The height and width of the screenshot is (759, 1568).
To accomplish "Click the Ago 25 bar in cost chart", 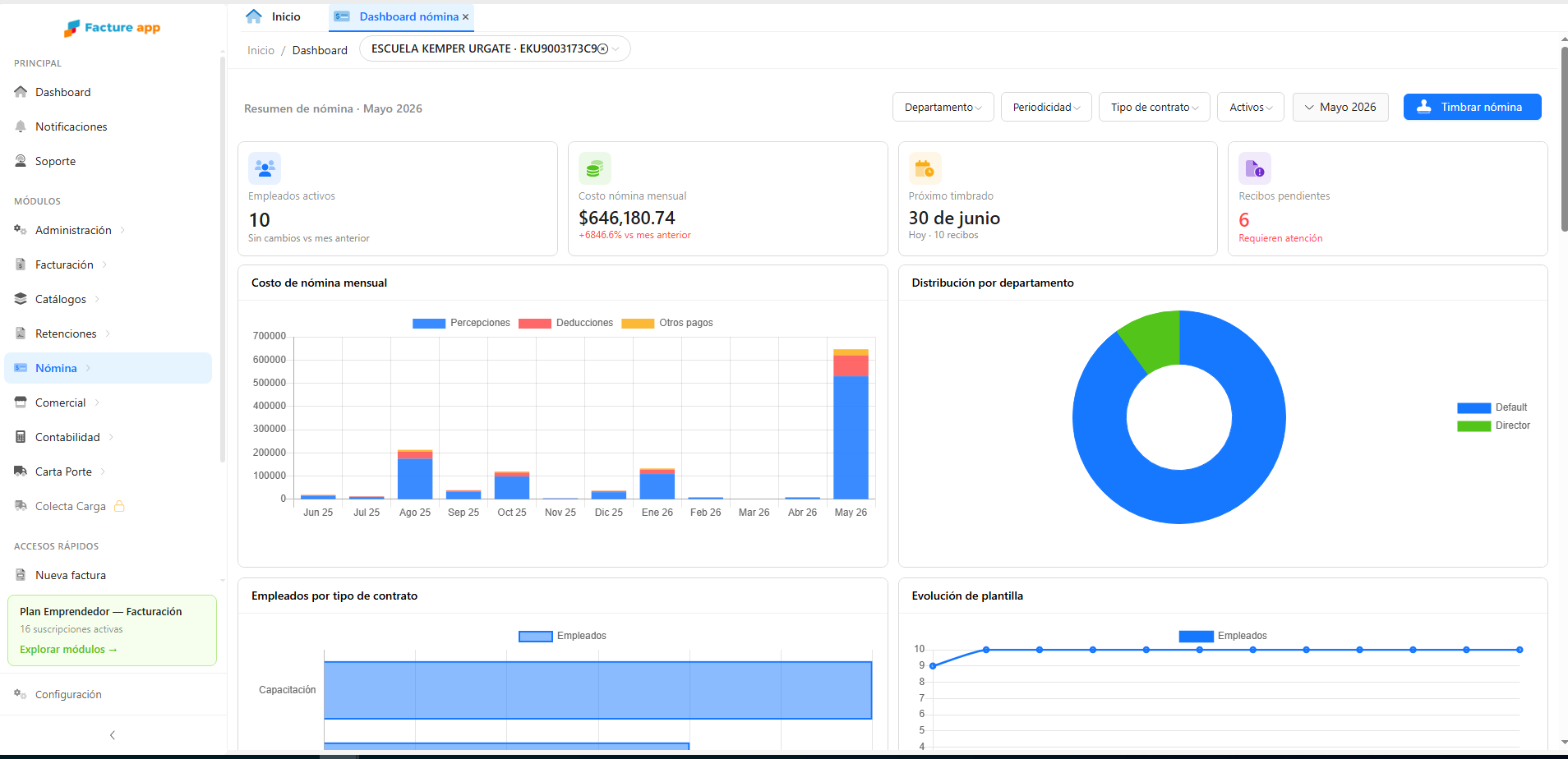I will pyautogui.click(x=415, y=475).
